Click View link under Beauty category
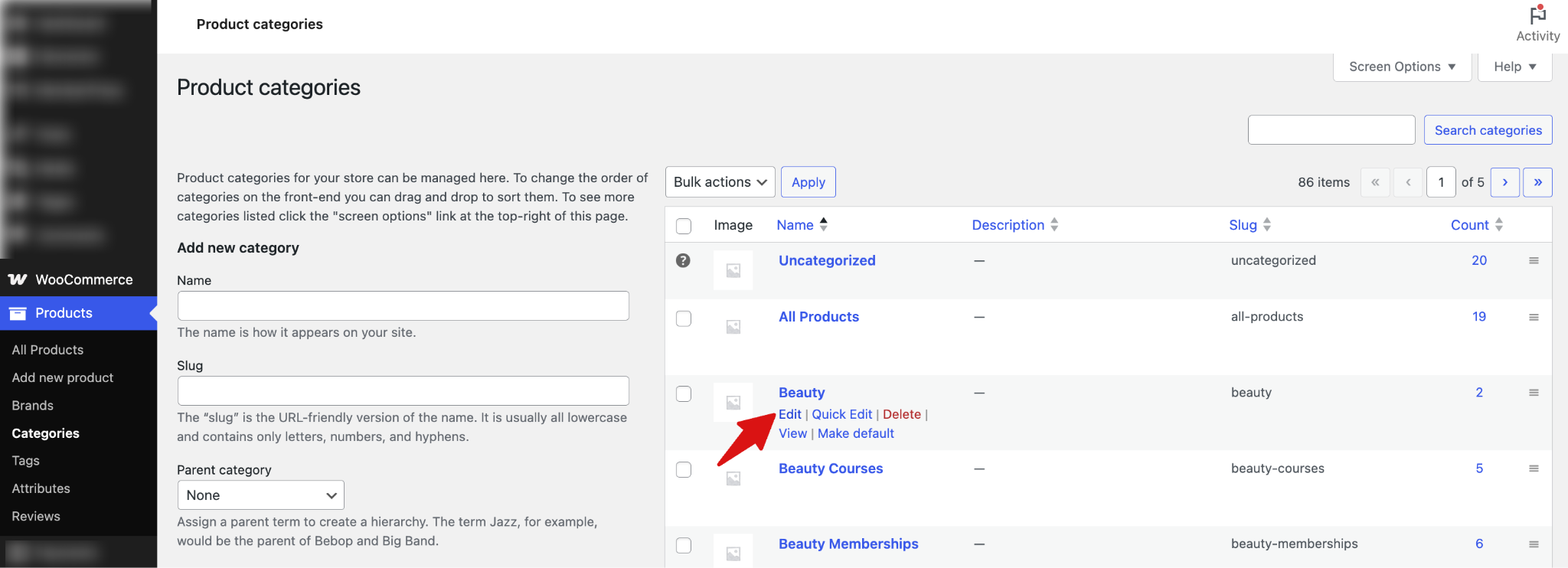The width and height of the screenshot is (1568, 568). tap(792, 433)
